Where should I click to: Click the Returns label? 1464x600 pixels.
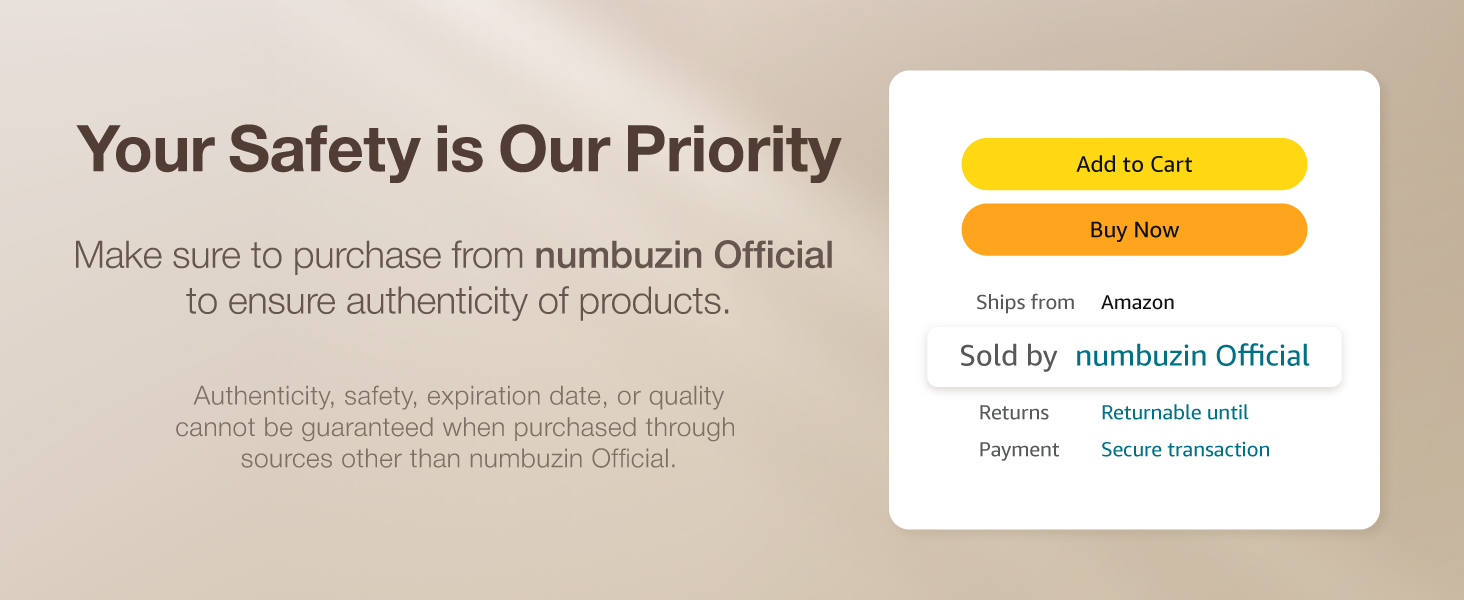tap(1013, 412)
